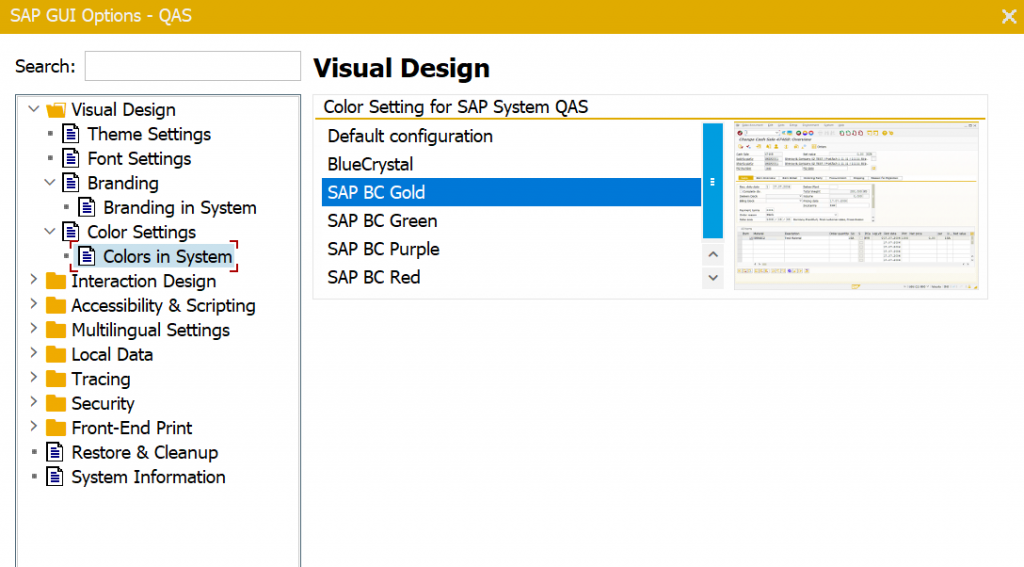Screen dimensions: 1024x567
Task: Click the Security folder icon
Action: click(x=56, y=403)
